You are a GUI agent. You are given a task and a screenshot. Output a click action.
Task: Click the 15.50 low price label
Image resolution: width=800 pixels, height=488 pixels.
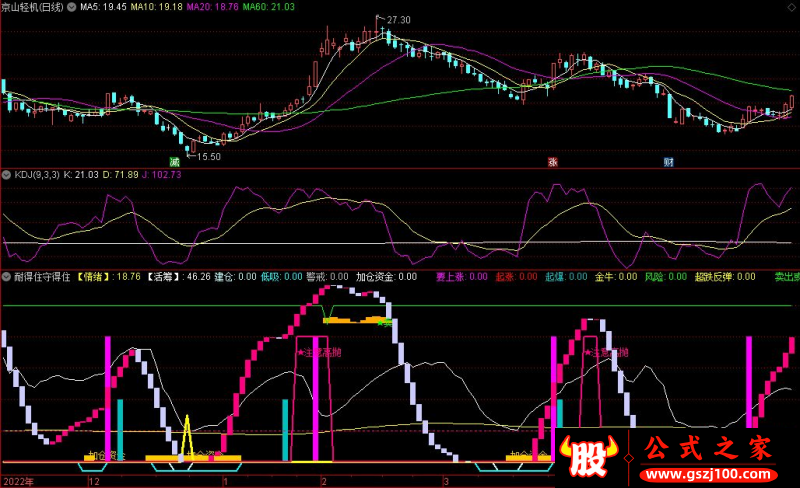pyautogui.click(x=209, y=157)
